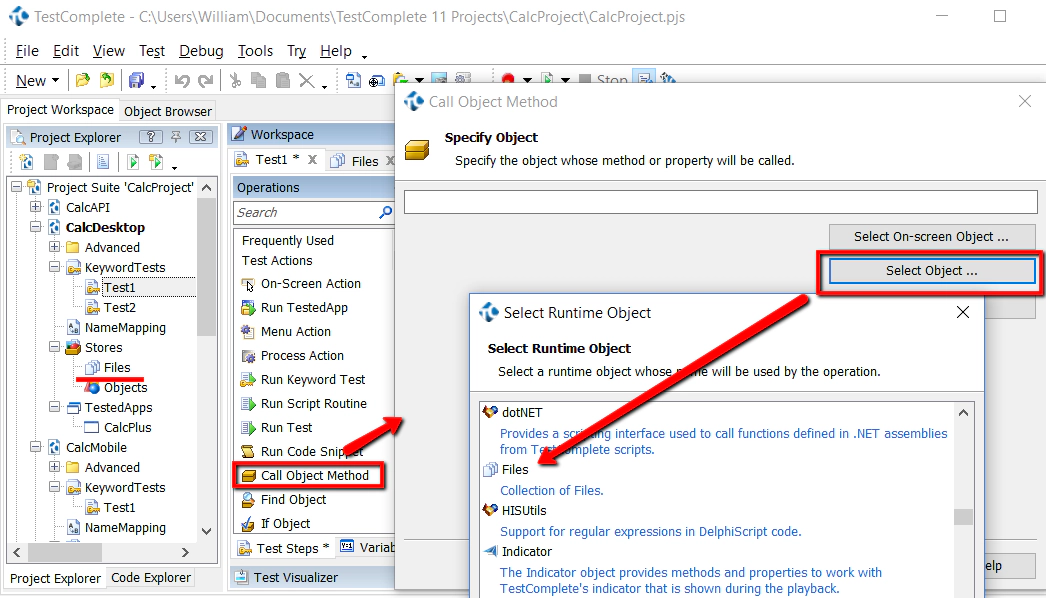Click the Cut icon on the toolbar
1046x598 pixels.
[x=236, y=79]
